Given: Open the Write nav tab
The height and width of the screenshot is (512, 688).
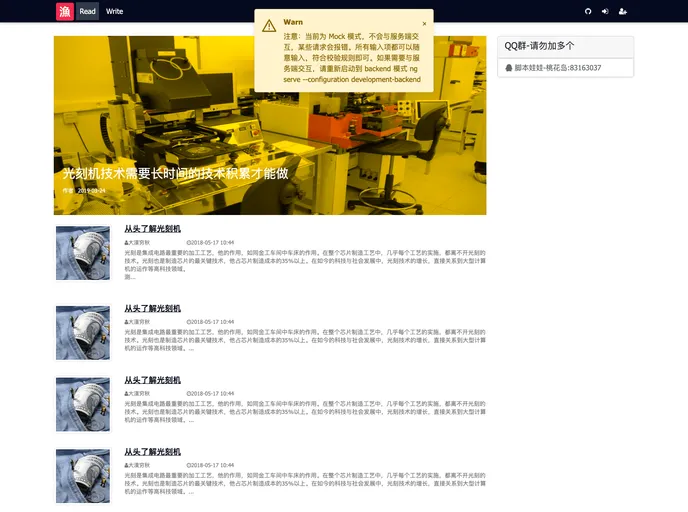Looking at the screenshot, I should 115,11.
